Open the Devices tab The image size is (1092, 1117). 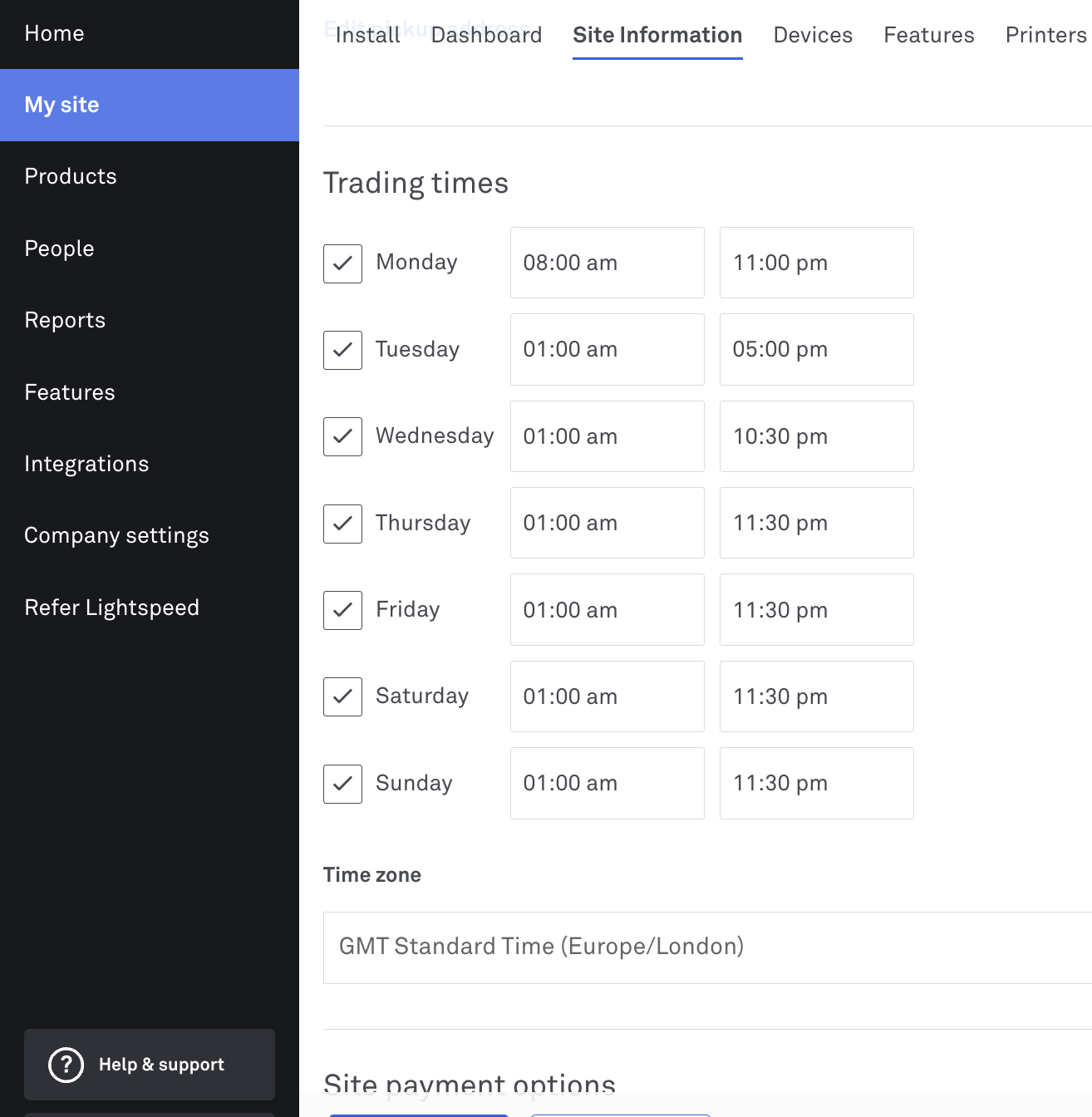coord(813,35)
